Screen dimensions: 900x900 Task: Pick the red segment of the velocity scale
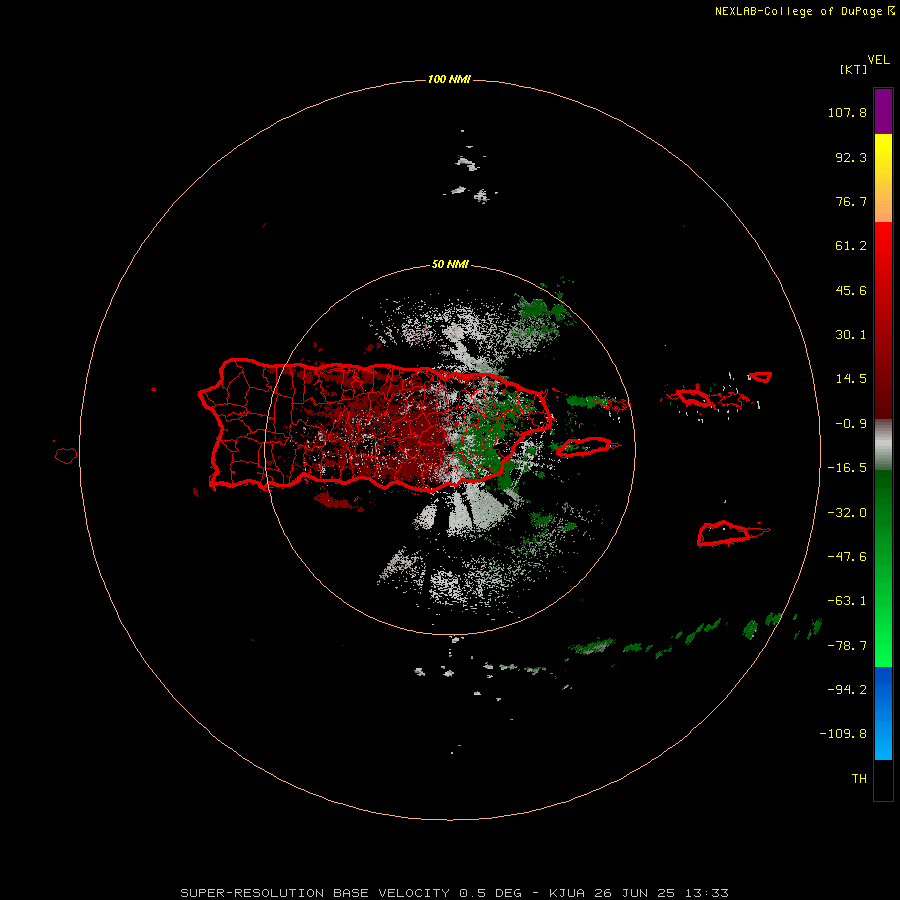(883, 320)
